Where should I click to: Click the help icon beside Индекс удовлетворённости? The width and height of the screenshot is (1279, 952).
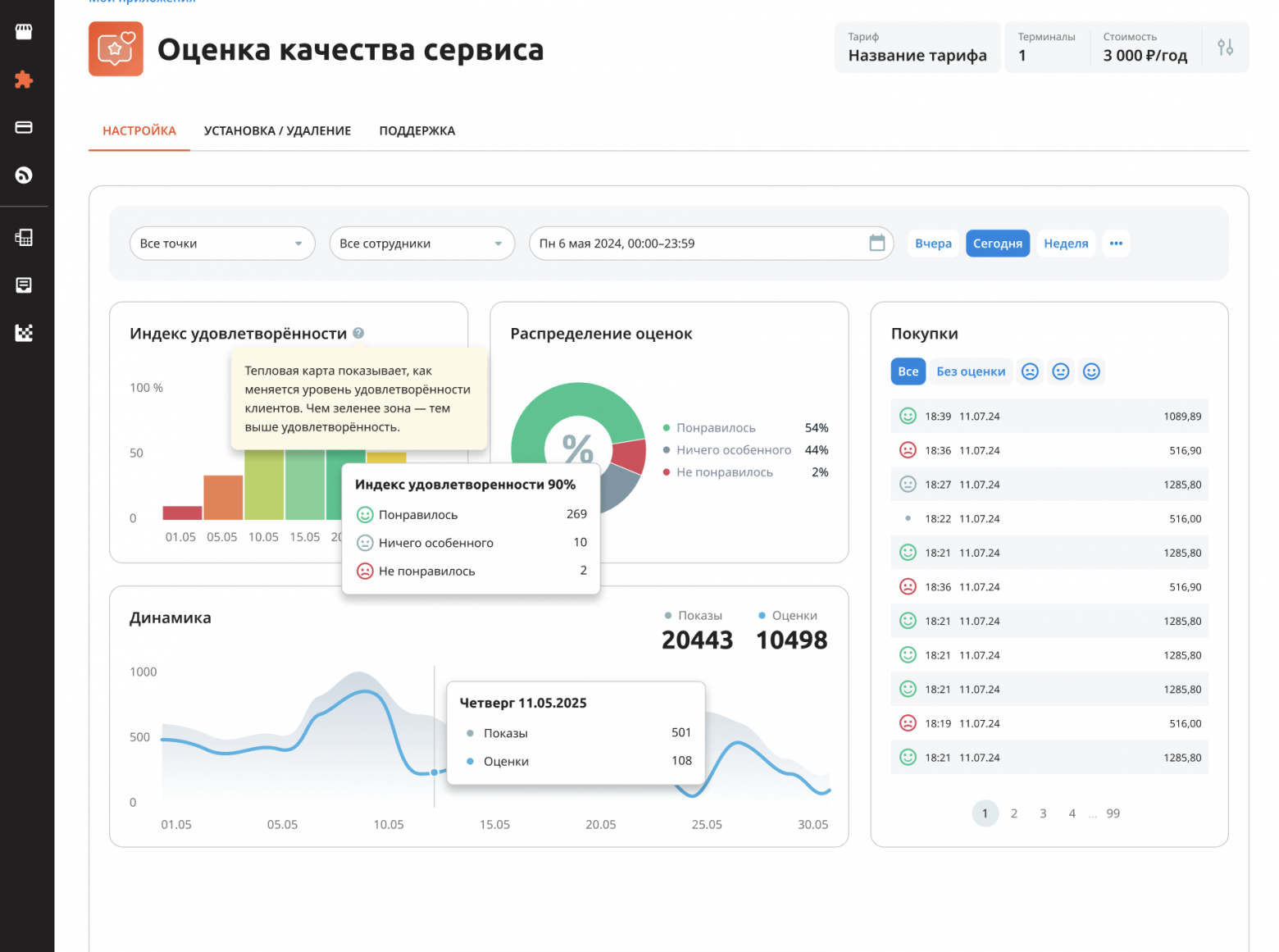click(x=358, y=333)
